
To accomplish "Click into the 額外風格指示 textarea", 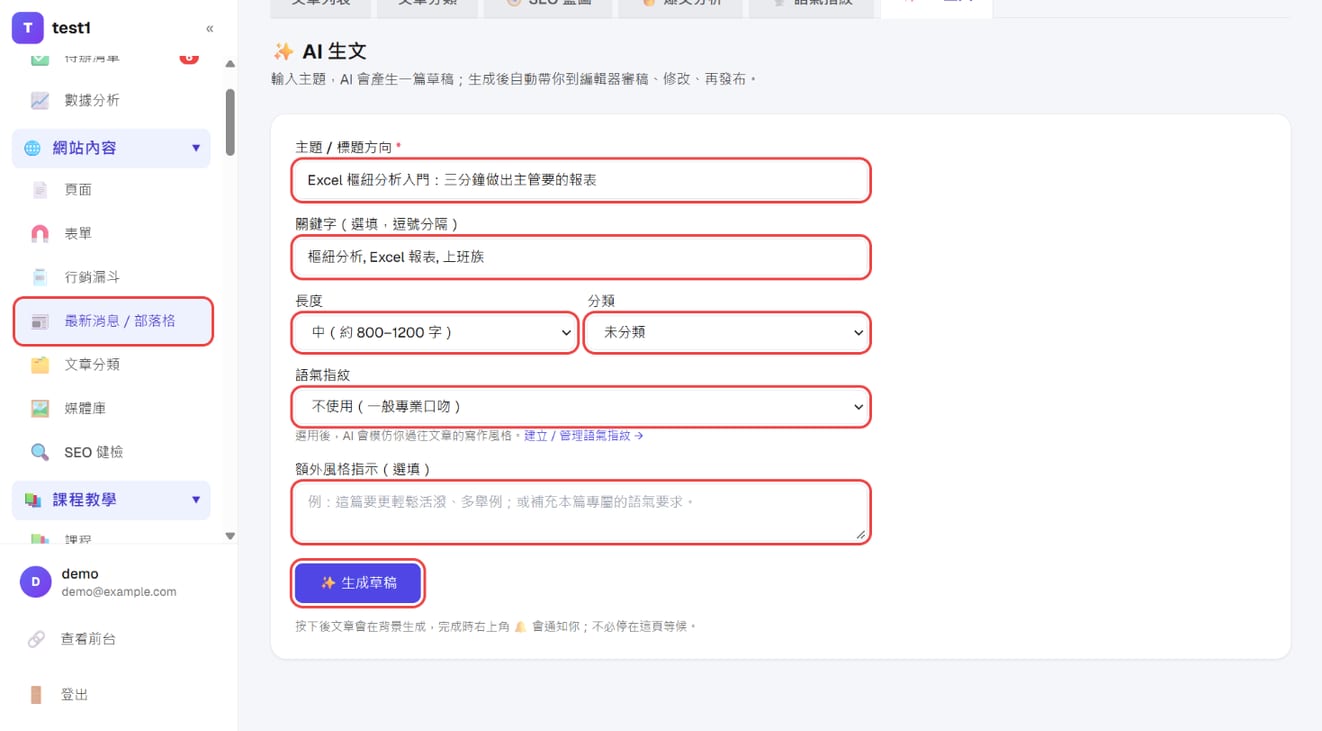I will (x=581, y=512).
